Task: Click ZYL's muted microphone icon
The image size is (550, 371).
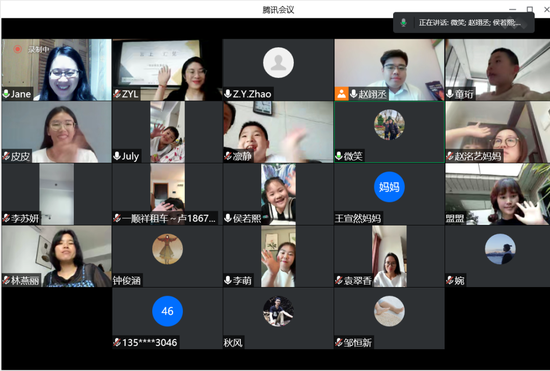Action: pyautogui.click(x=117, y=94)
